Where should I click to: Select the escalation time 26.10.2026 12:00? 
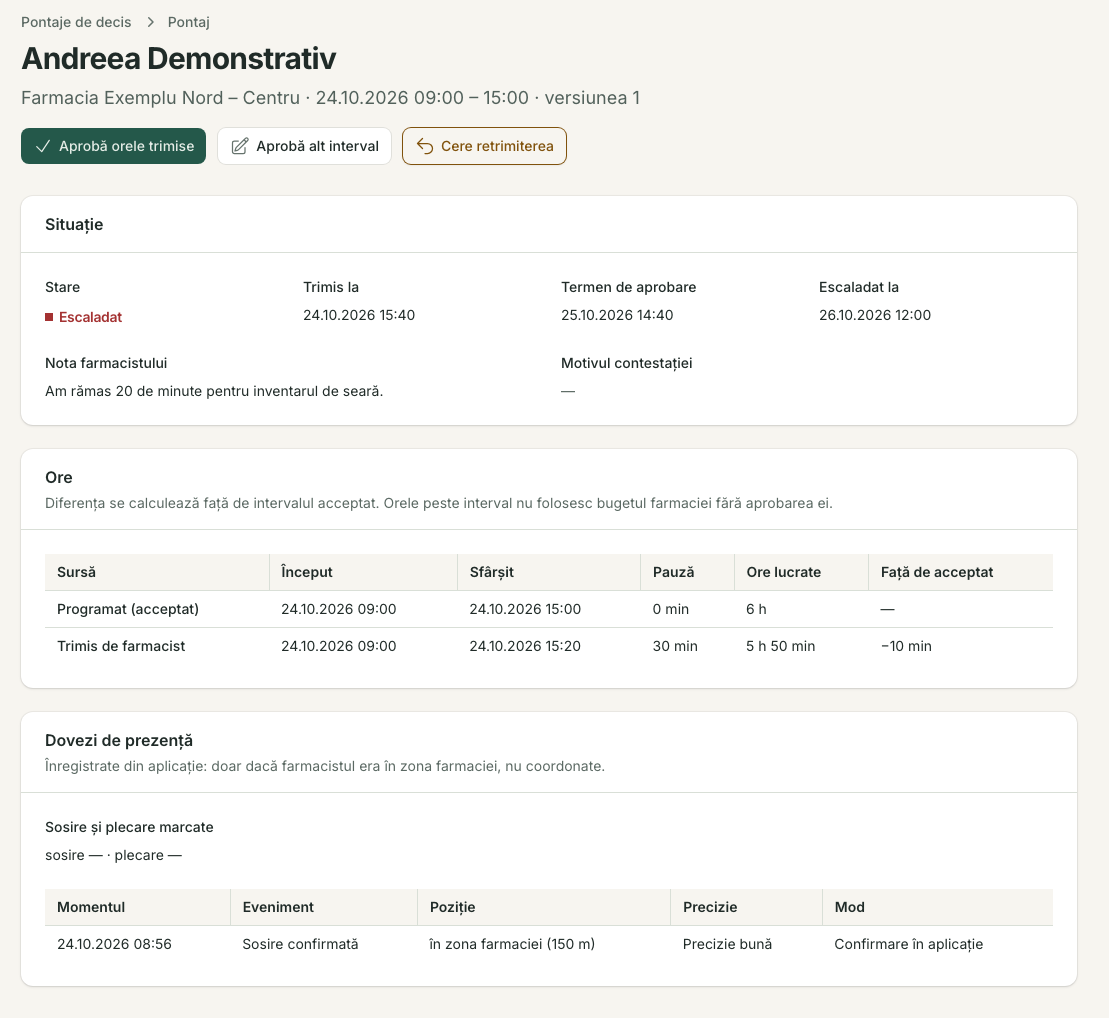(875, 316)
